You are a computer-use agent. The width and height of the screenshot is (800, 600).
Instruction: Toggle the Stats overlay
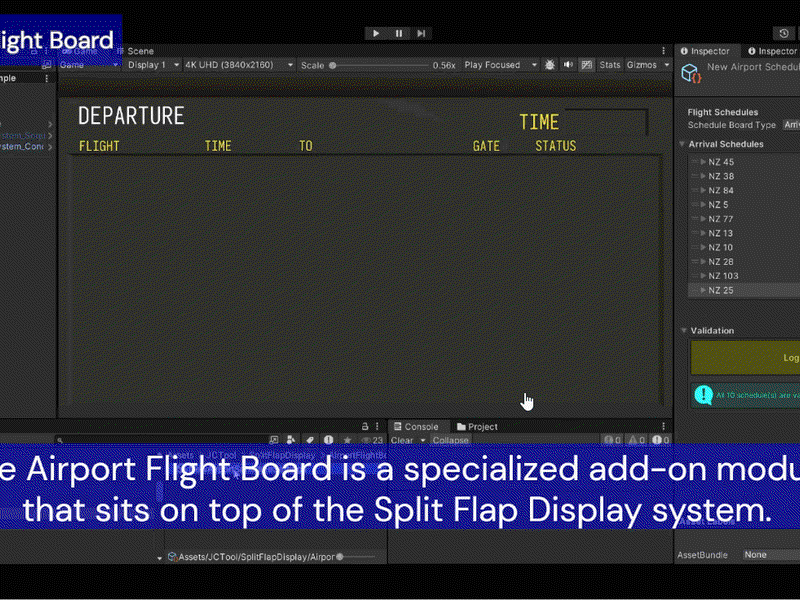pos(610,65)
